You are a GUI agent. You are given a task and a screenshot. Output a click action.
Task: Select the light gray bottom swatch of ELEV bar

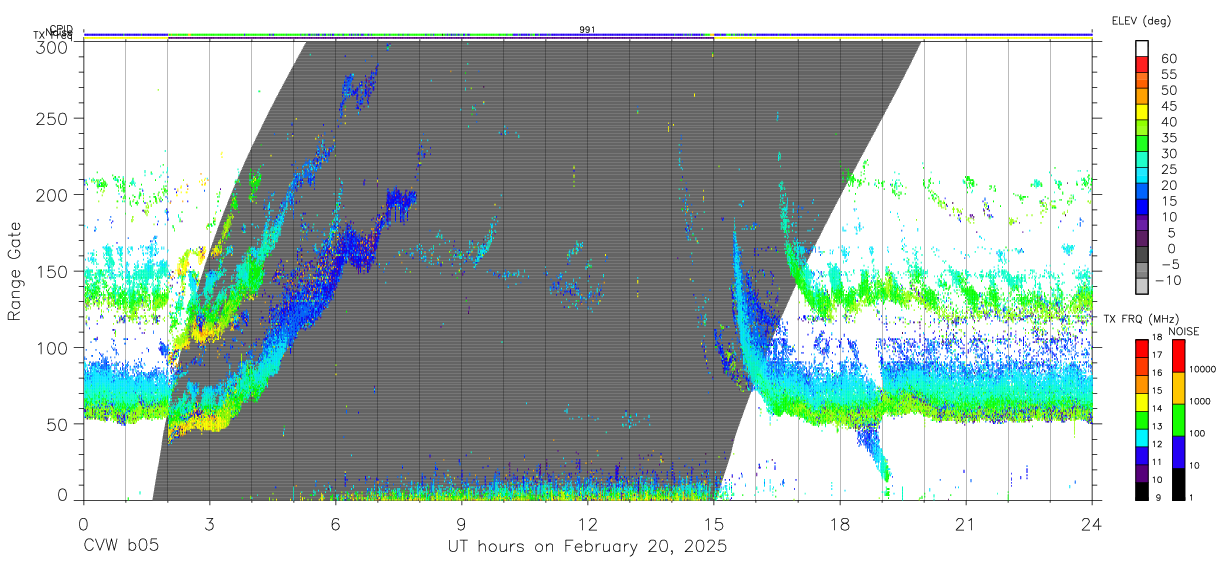[x=1142, y=288]
